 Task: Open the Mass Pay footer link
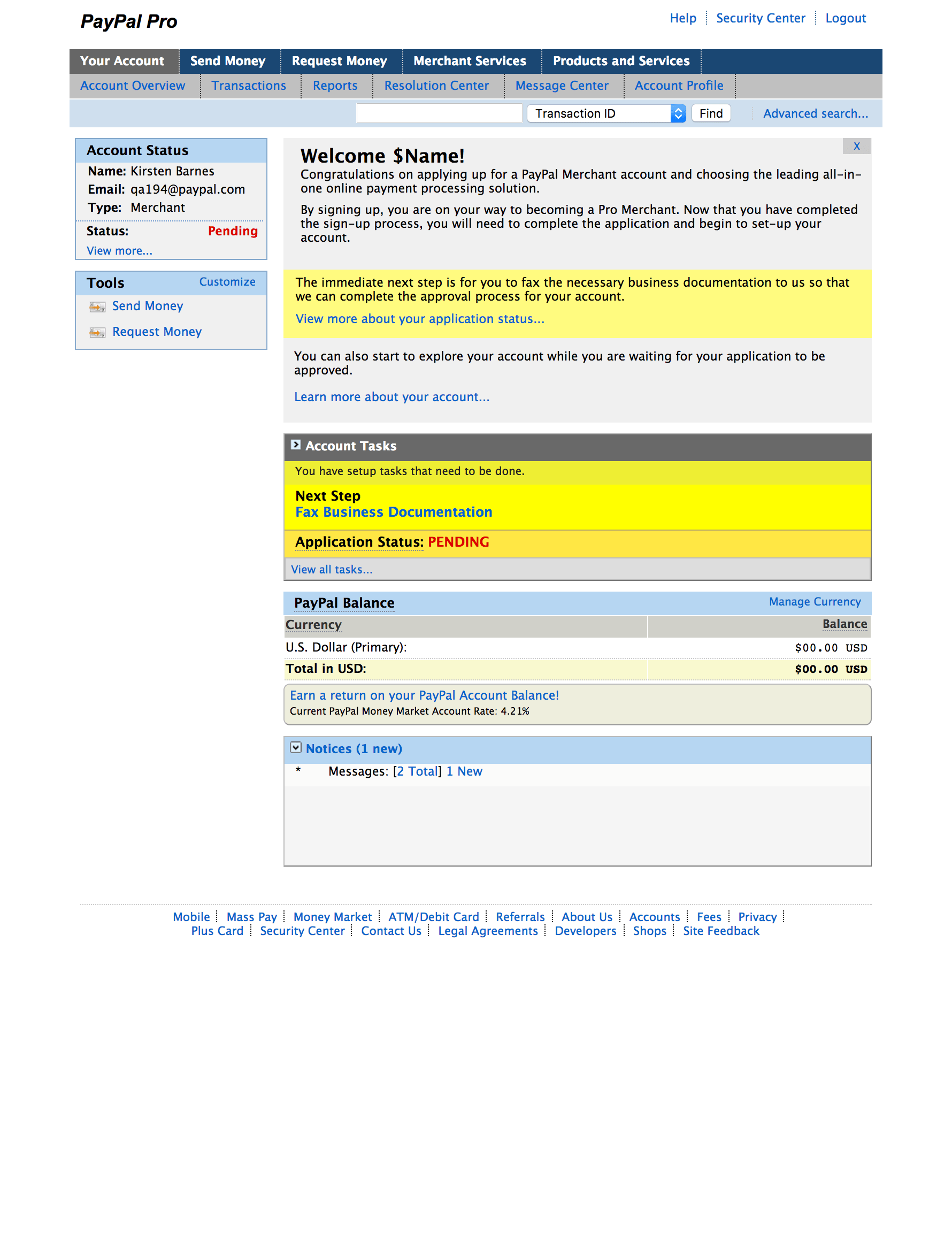251,917
